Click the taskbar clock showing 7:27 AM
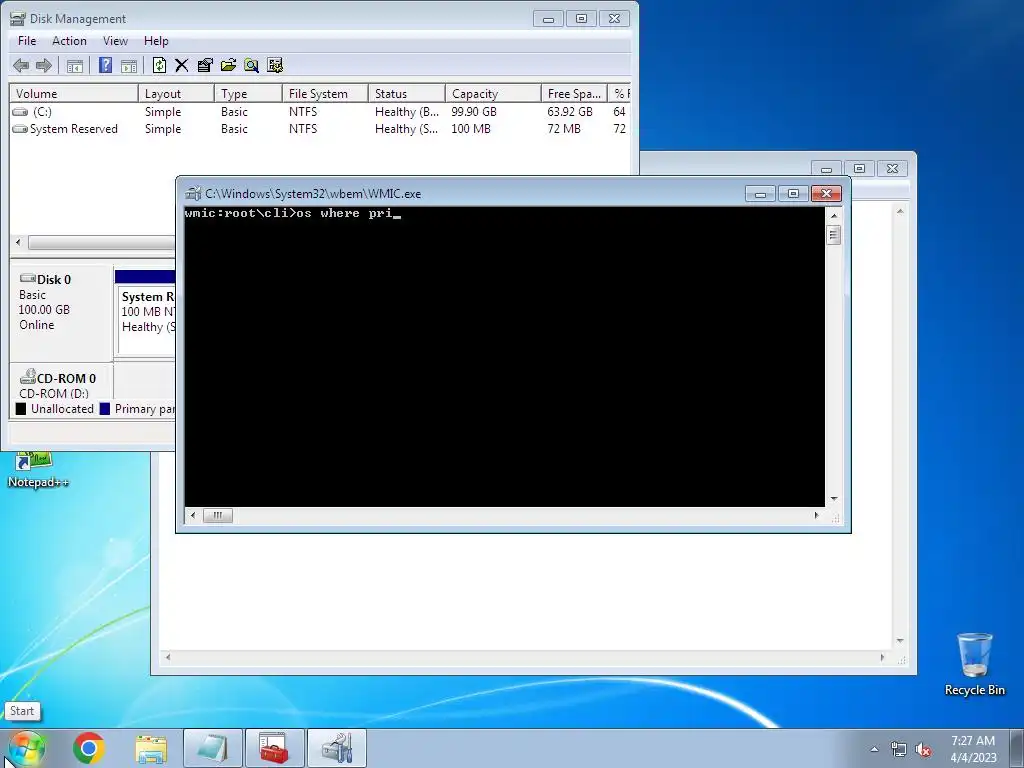Viewport: 1024px width, 768px height. [x=973, y=749]
